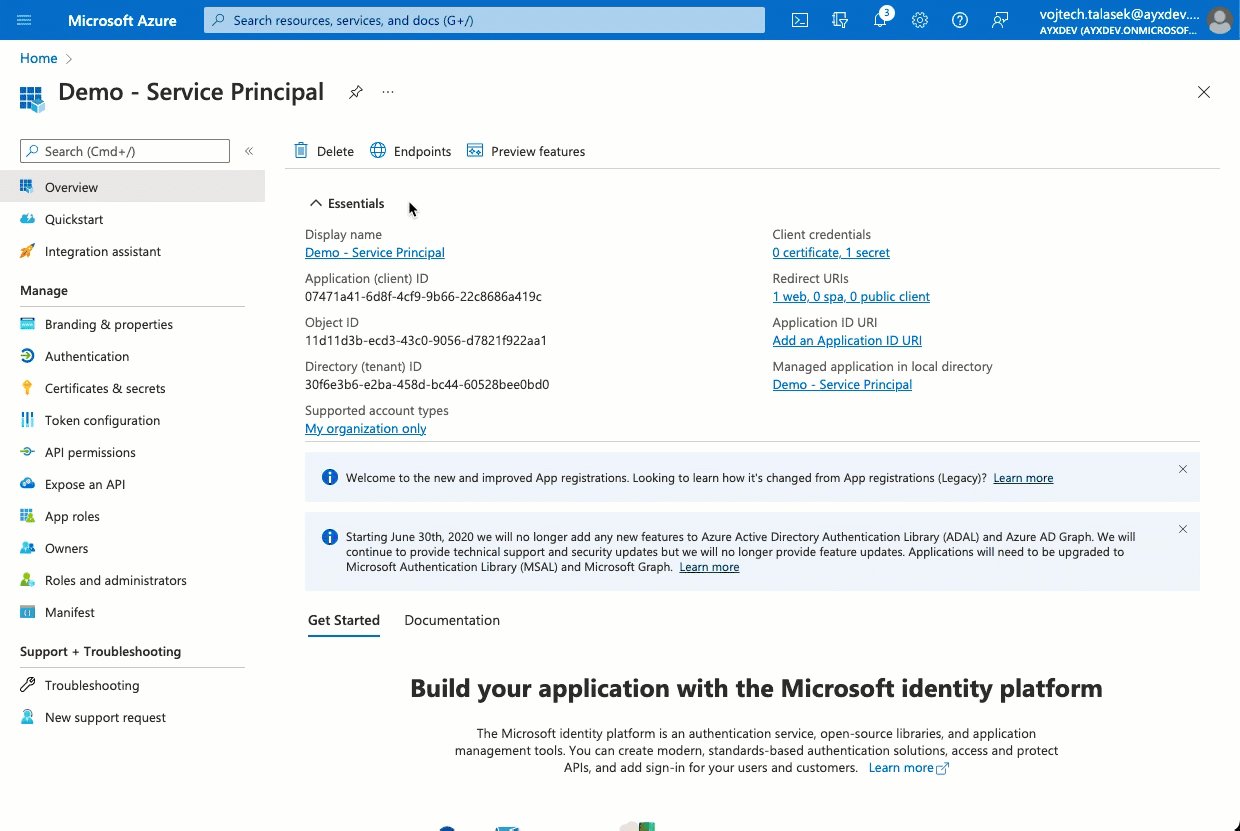Open the directories and subscriptions filter icon

pyautogui.click(x=840, y=20)
